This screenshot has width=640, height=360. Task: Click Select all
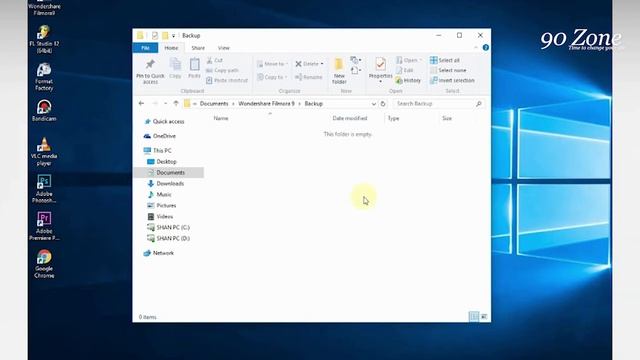(x=444, y=60)
